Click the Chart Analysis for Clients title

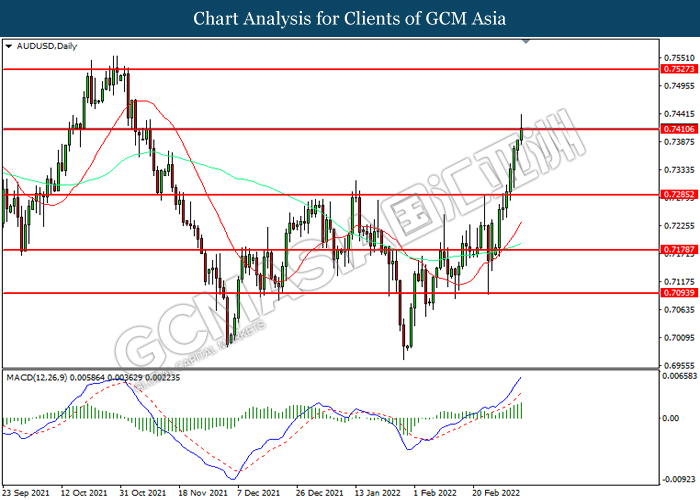[x=350, y=19]
